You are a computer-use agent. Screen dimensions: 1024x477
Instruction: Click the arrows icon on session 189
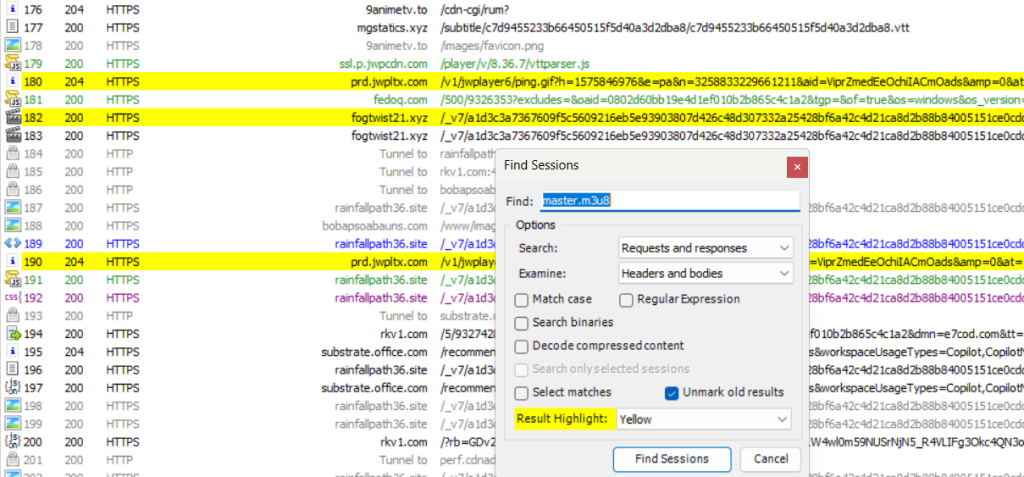(13, 243)
